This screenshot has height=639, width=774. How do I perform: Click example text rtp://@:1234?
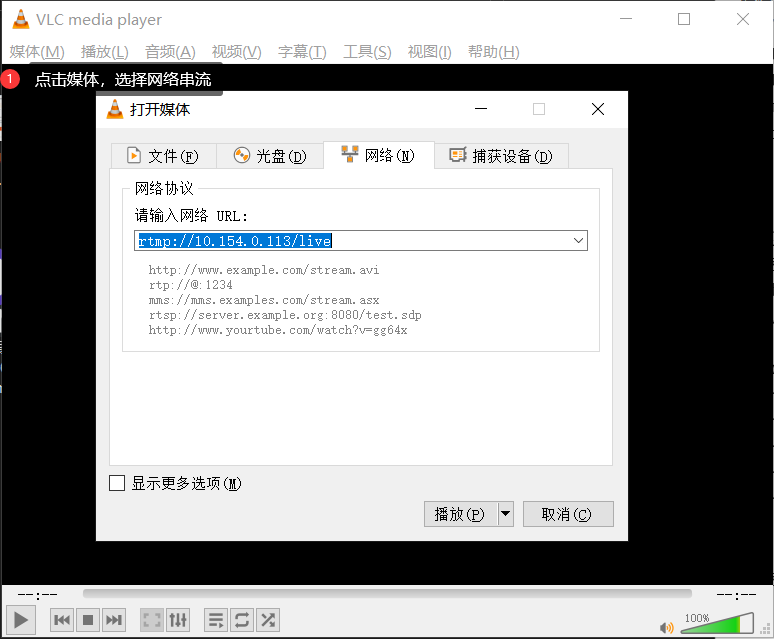tap(191, 285)
